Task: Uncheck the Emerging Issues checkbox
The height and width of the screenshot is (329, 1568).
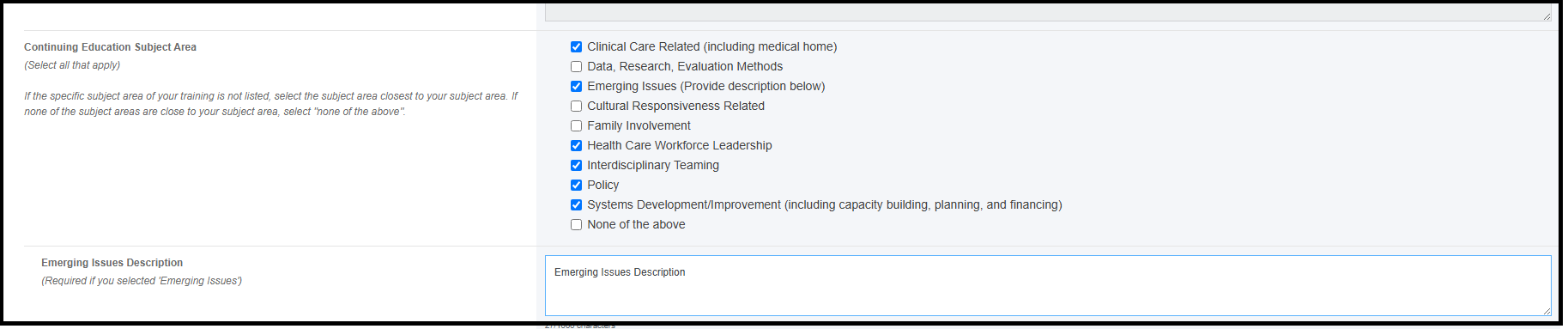Action: (x=576, y=87)
